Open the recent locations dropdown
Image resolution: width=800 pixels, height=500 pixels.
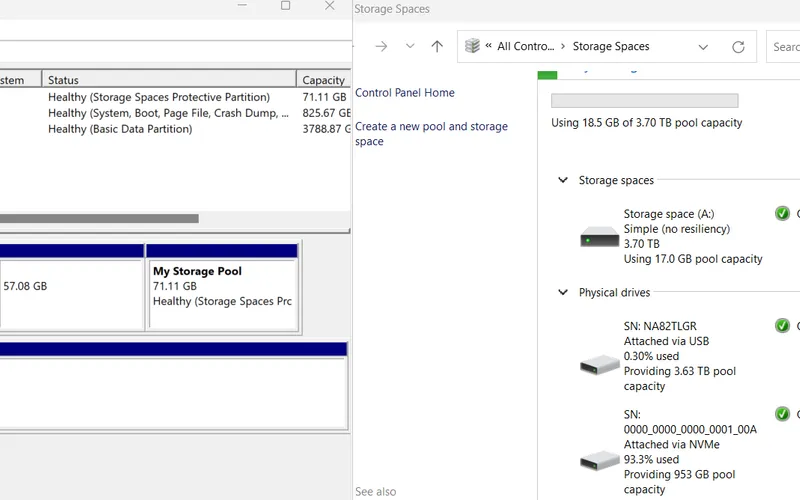click(x=410, y=47)
